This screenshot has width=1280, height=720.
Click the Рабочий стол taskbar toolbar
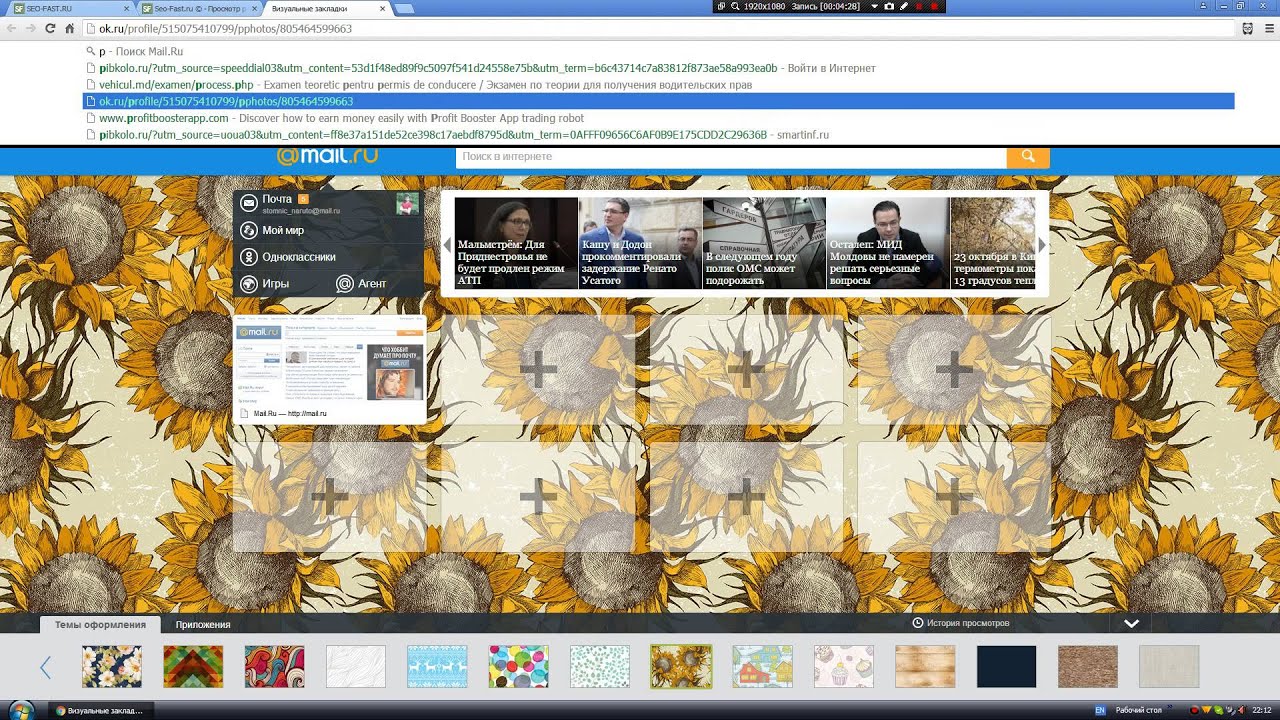click(x=1139, y=710)
